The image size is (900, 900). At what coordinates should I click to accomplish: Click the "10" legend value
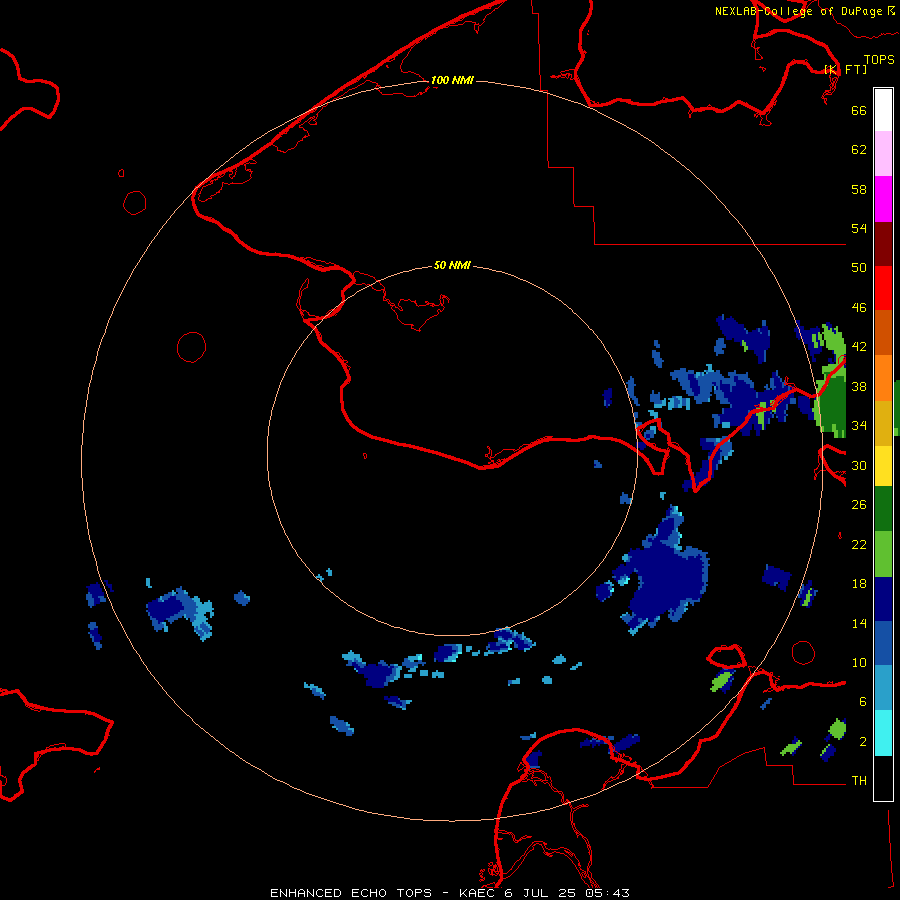pos(859,662)
